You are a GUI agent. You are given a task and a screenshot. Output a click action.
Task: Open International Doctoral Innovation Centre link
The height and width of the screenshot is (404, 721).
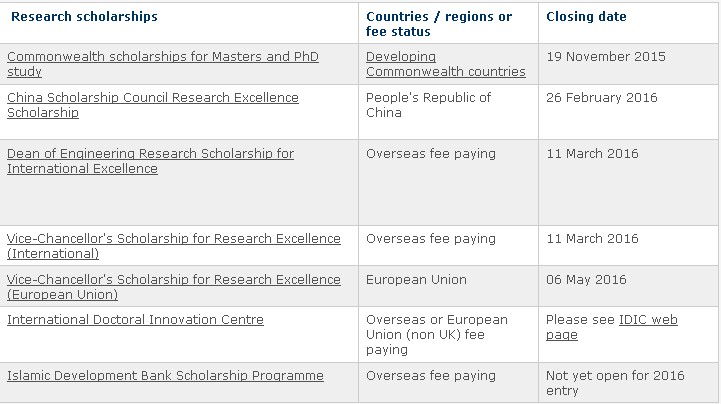[135, 319]
